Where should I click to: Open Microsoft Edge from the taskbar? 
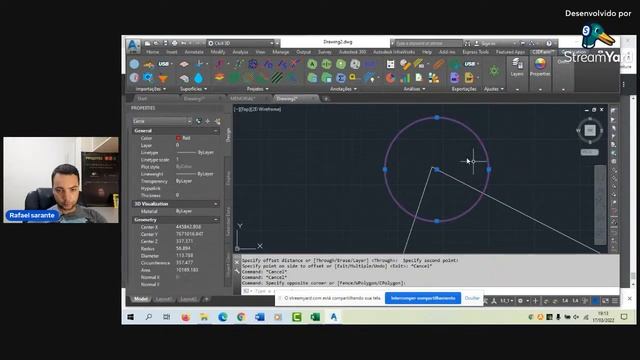coord(223,317)
